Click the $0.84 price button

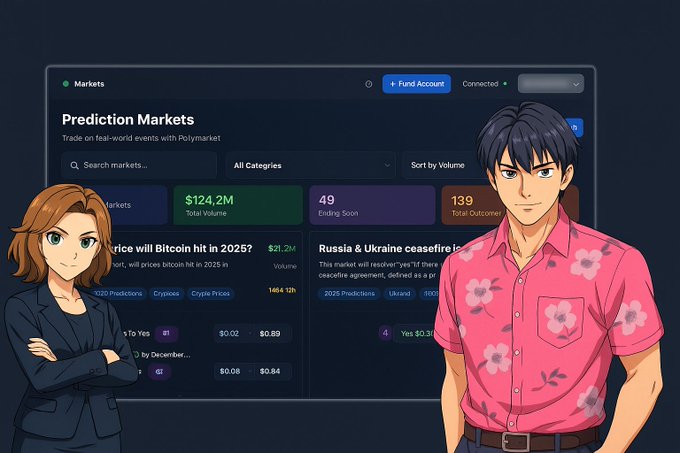(x=270, y=371)
